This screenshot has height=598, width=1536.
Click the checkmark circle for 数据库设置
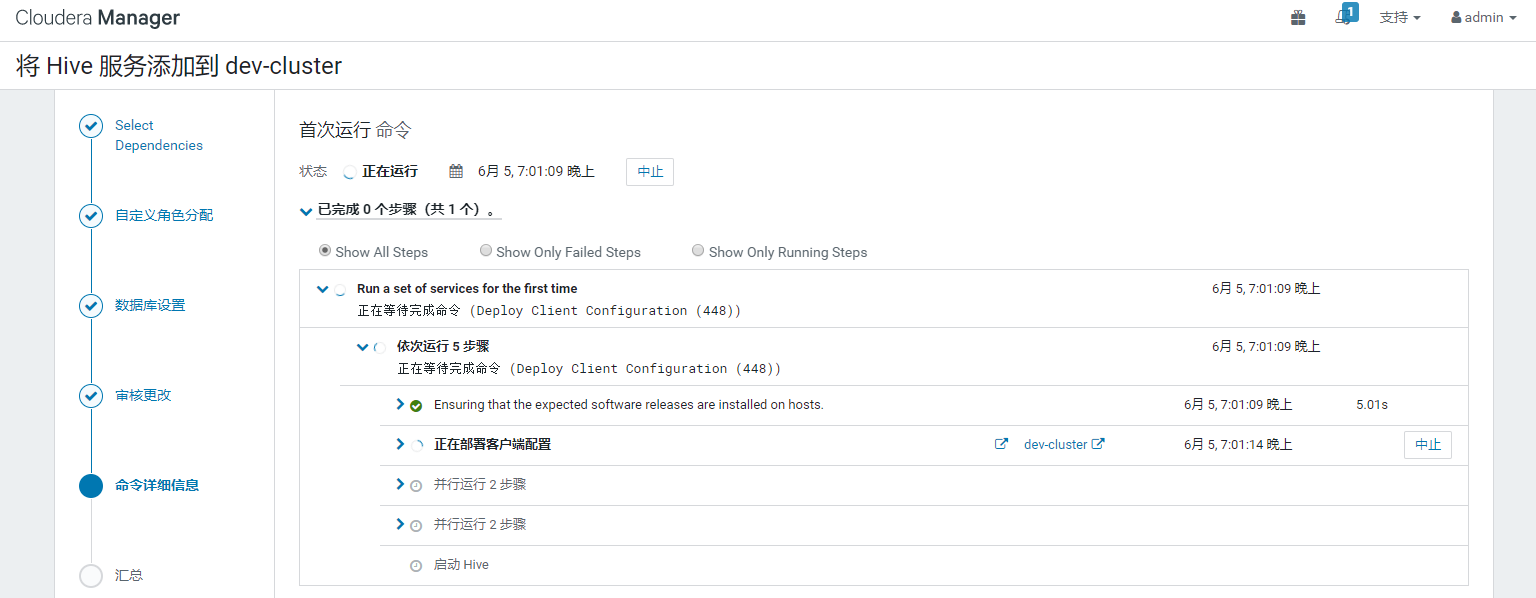click(x=91, y=306)
